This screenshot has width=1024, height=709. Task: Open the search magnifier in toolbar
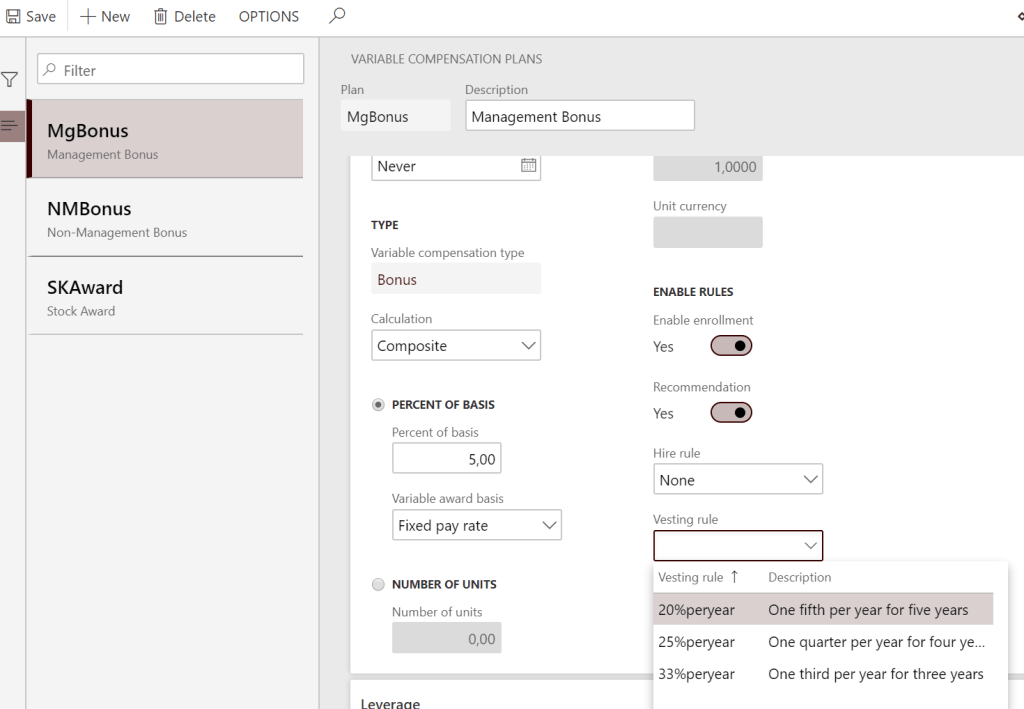pos(337,15)
